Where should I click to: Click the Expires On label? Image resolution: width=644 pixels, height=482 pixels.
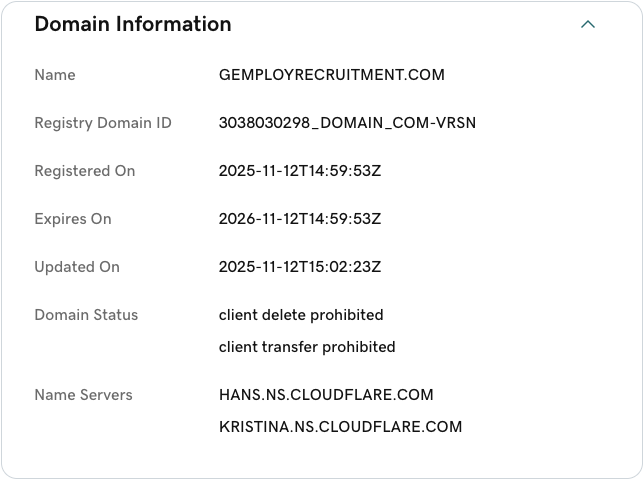coord(73,219)
